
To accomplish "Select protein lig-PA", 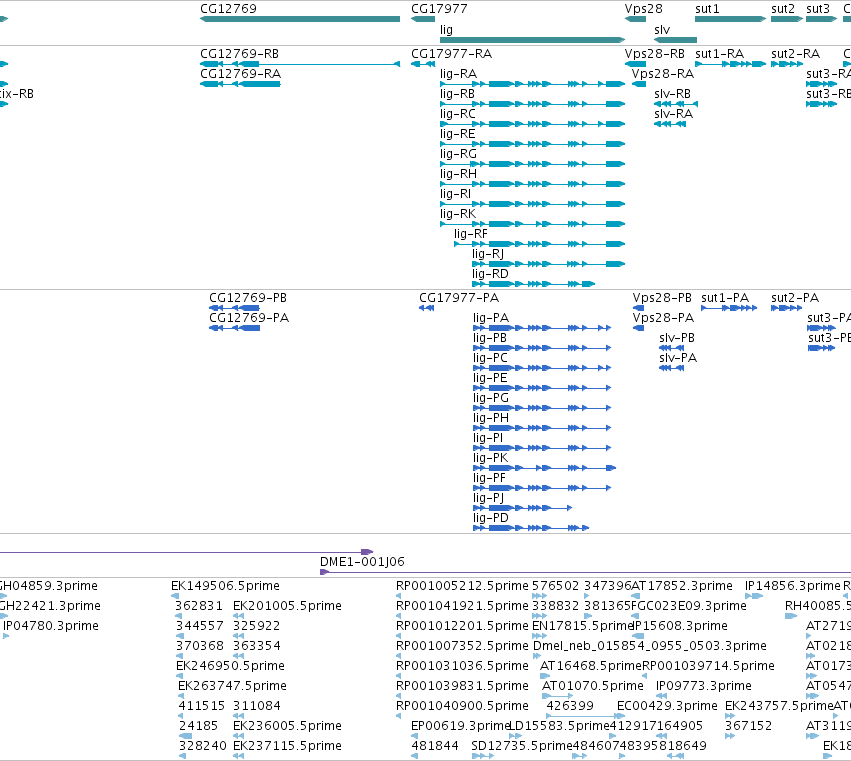I will pos(542,328).
